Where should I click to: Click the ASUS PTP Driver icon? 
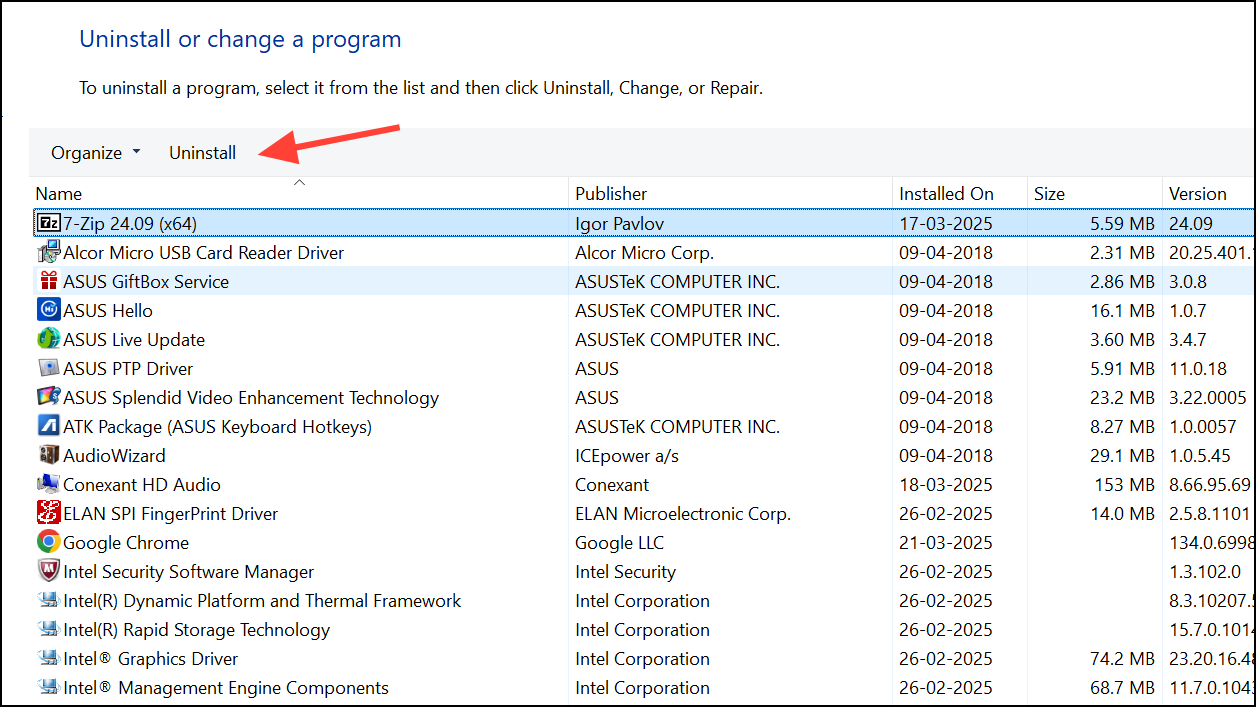click(48, 368)
